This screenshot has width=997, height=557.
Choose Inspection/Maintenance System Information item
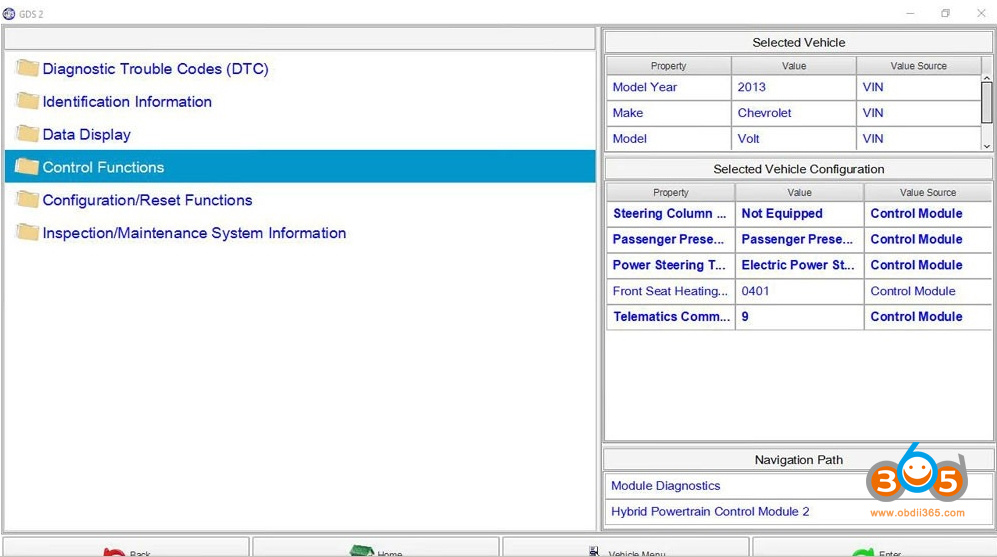pyautogui.click(x=194, y=233)
